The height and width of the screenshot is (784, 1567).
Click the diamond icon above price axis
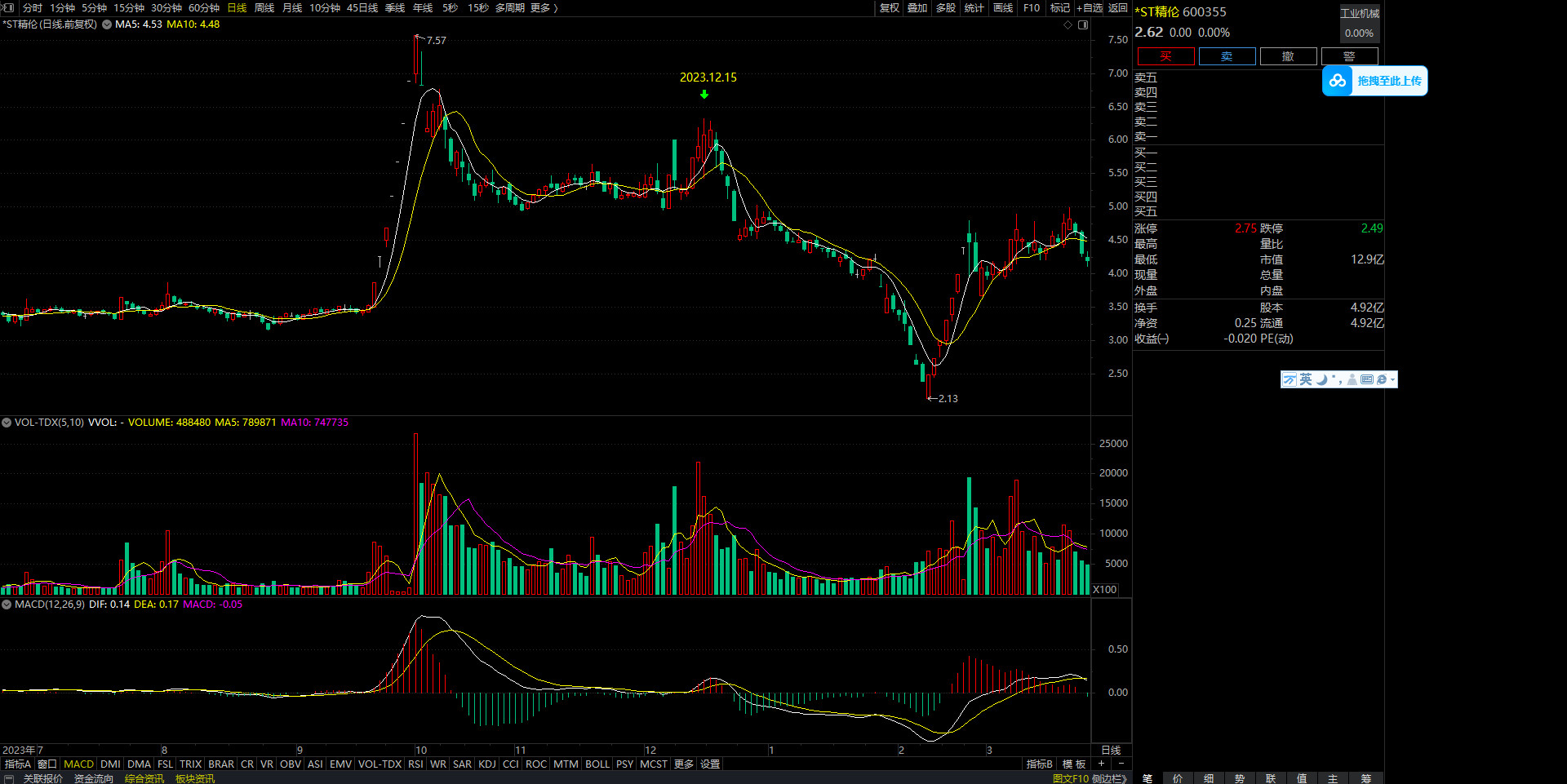[x=1068, y=24]
